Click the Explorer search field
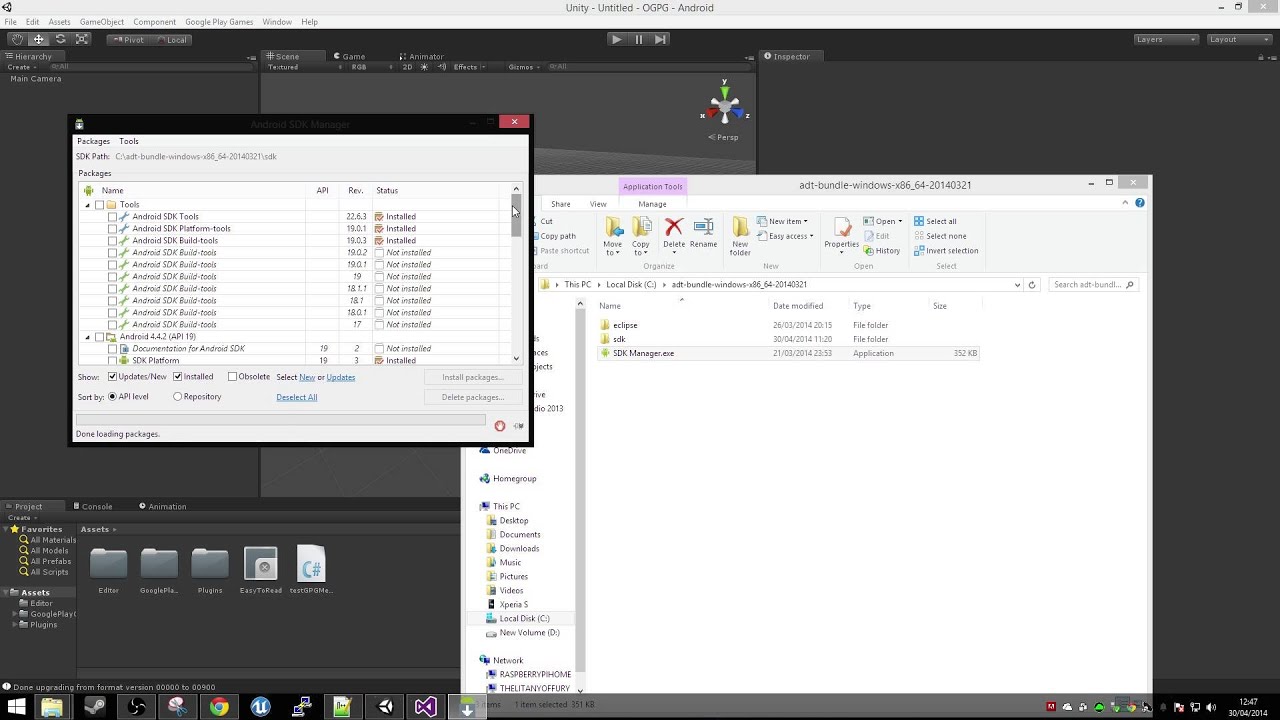Viewport: 1280px width, 720px height. click(1093, 284)
